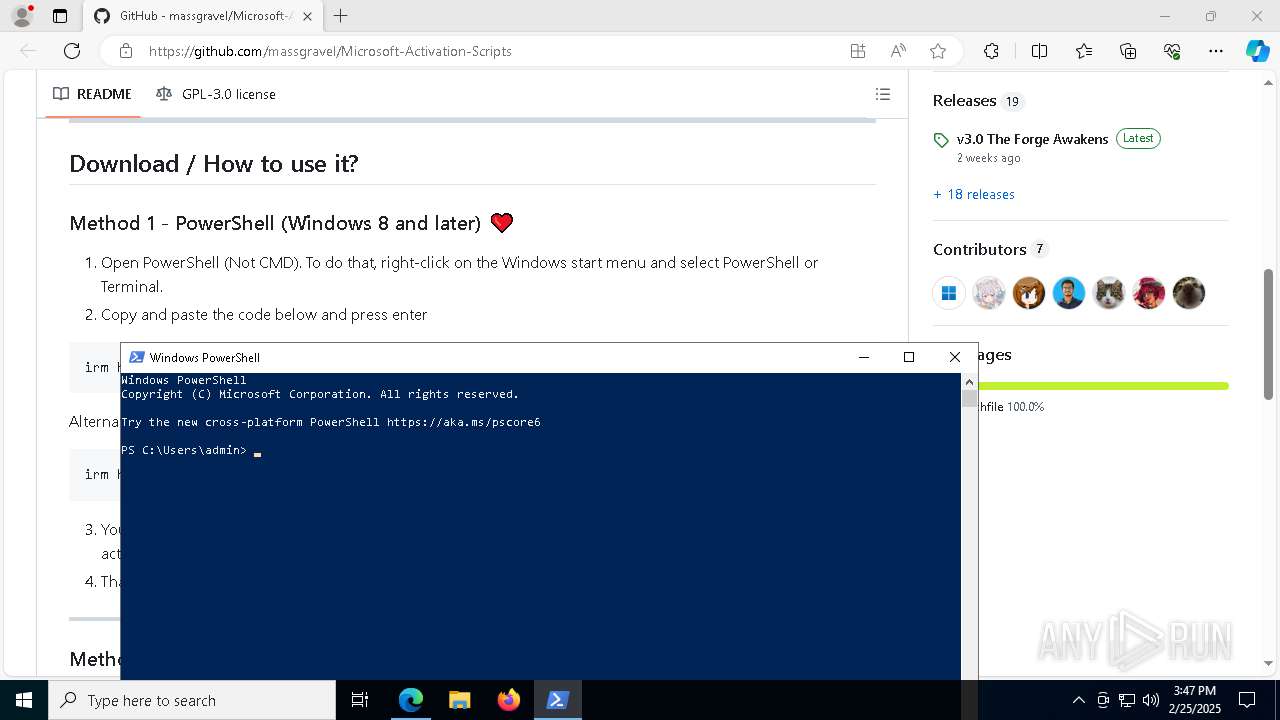
Task: Select the PowerShell taskbar icon
Action: pyautogui.click(x=557, y=700)
